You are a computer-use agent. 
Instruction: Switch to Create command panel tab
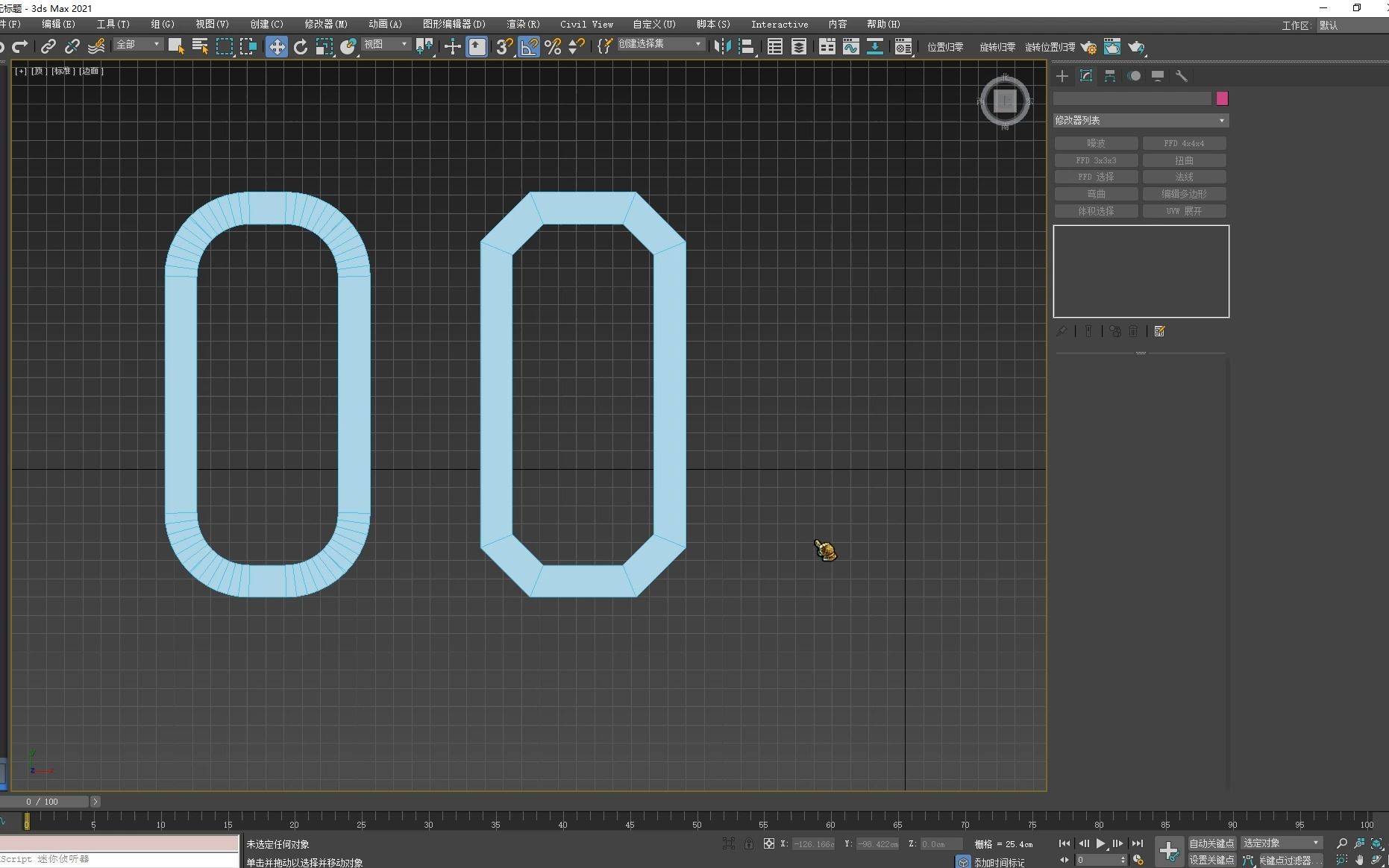tap(1062, 76)
